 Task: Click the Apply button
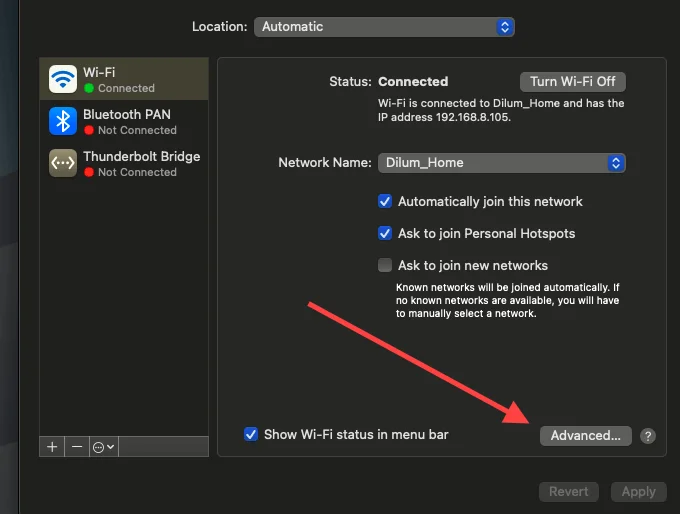(638, 492)
